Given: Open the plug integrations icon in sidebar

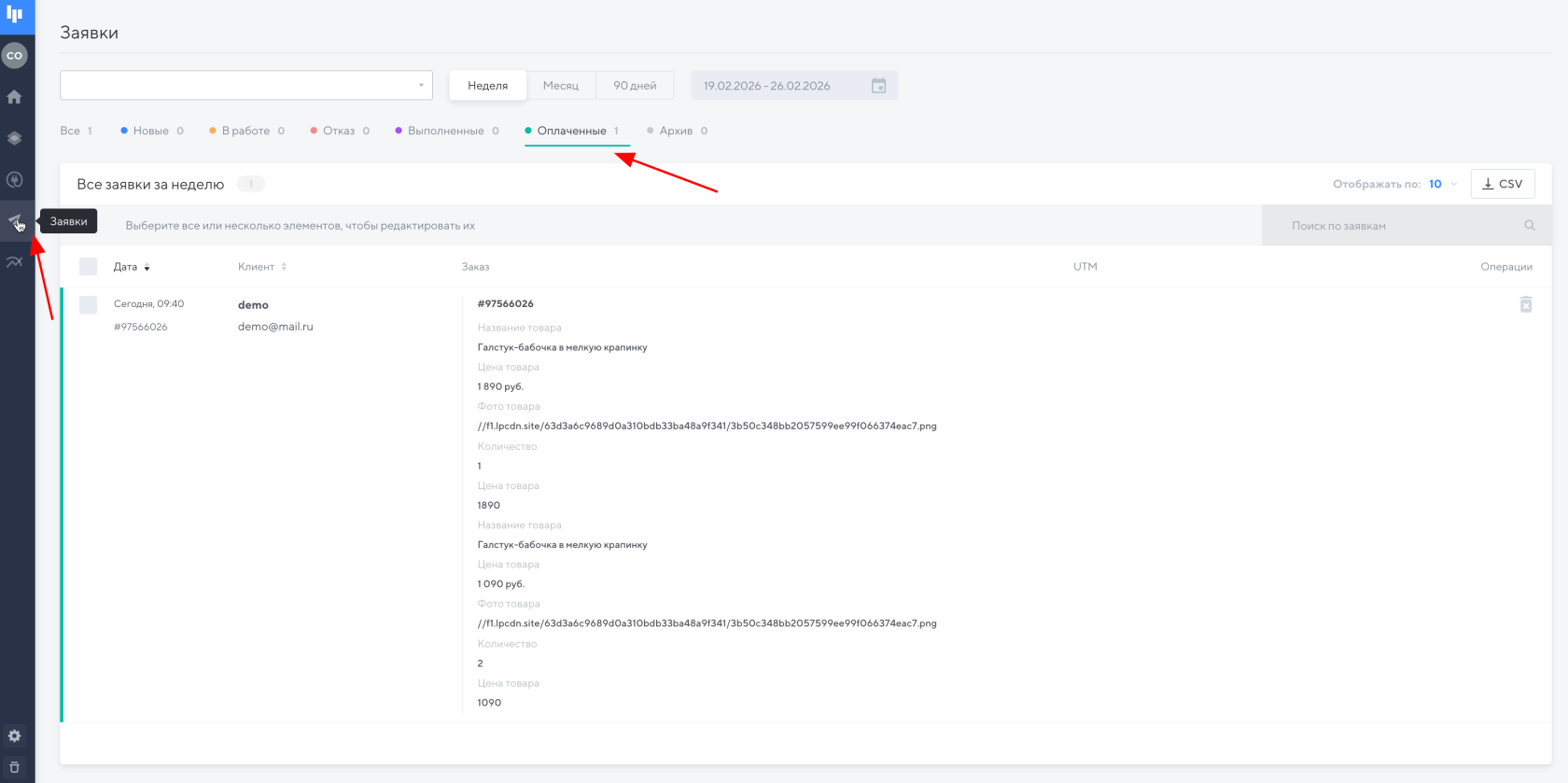Looking at the screenshot, I should (x=14, y=180).
